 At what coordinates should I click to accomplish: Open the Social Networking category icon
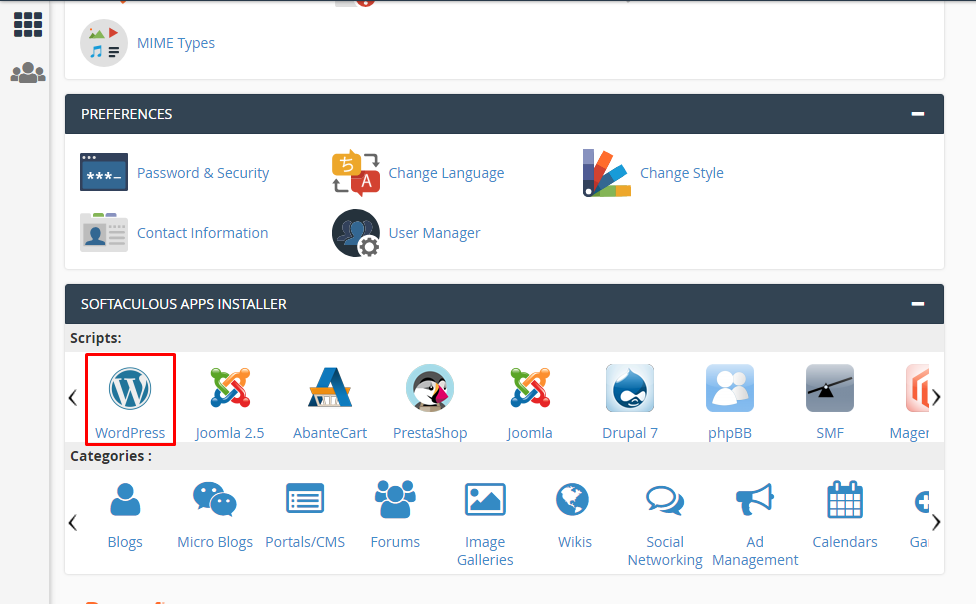[x=665, y=500]
